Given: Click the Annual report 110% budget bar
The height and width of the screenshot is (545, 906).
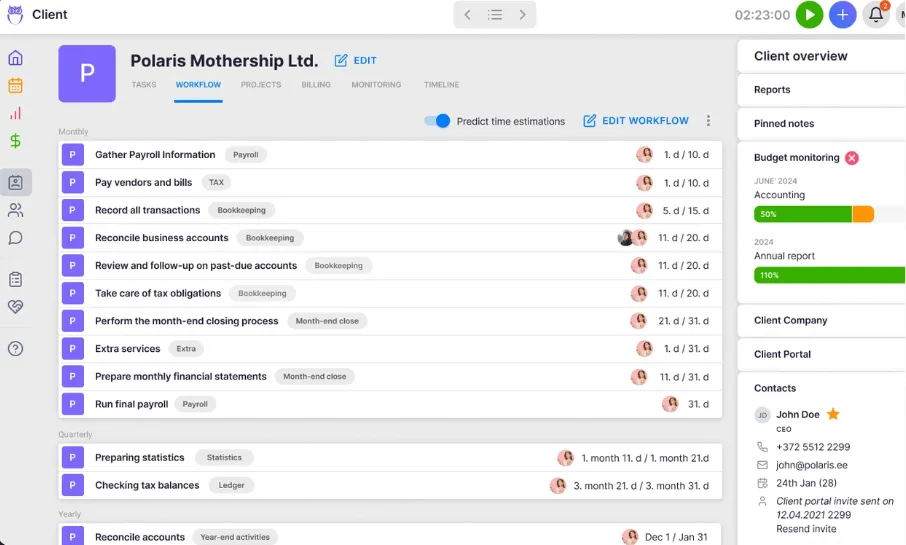Looking at the screenshot, I should [x=829, y=275].
